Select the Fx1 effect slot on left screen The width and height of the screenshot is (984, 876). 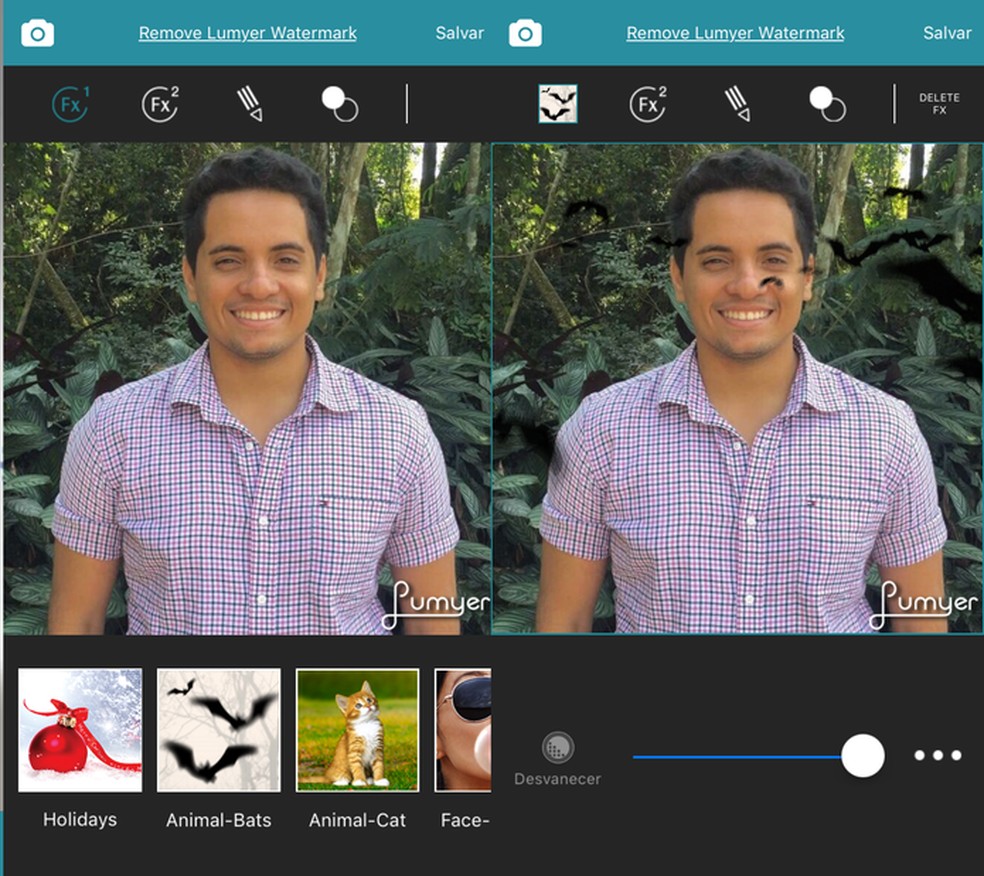tap(70, 104)
